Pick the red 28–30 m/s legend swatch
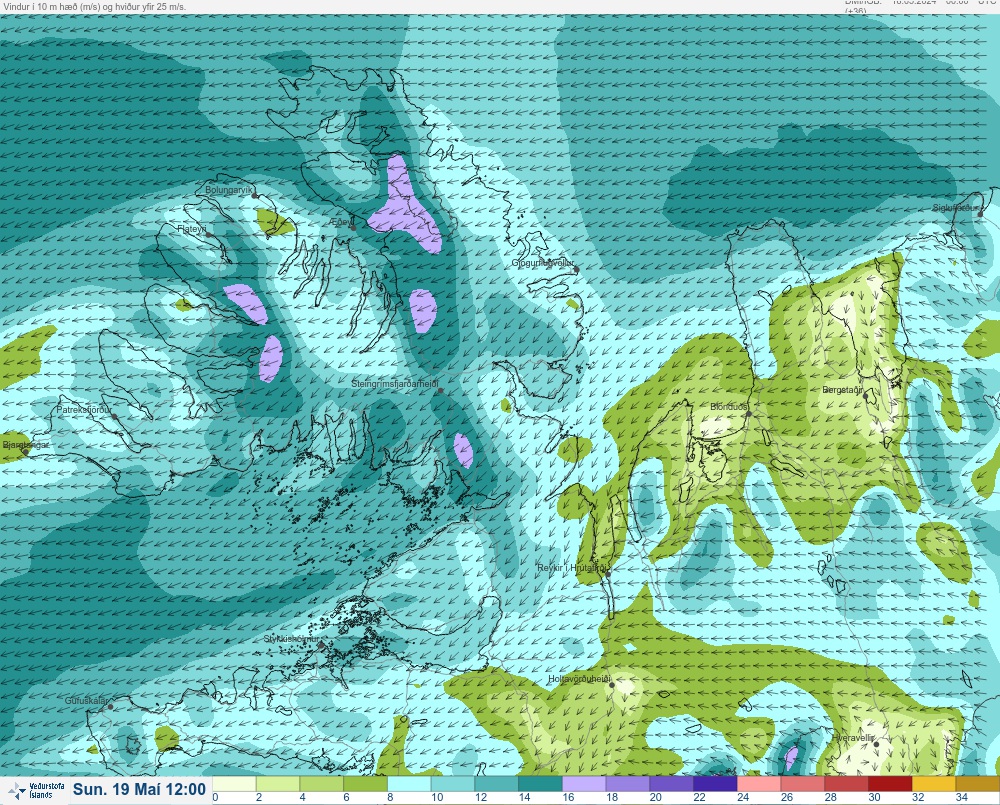1000x805 pixels. coord(846,783)
